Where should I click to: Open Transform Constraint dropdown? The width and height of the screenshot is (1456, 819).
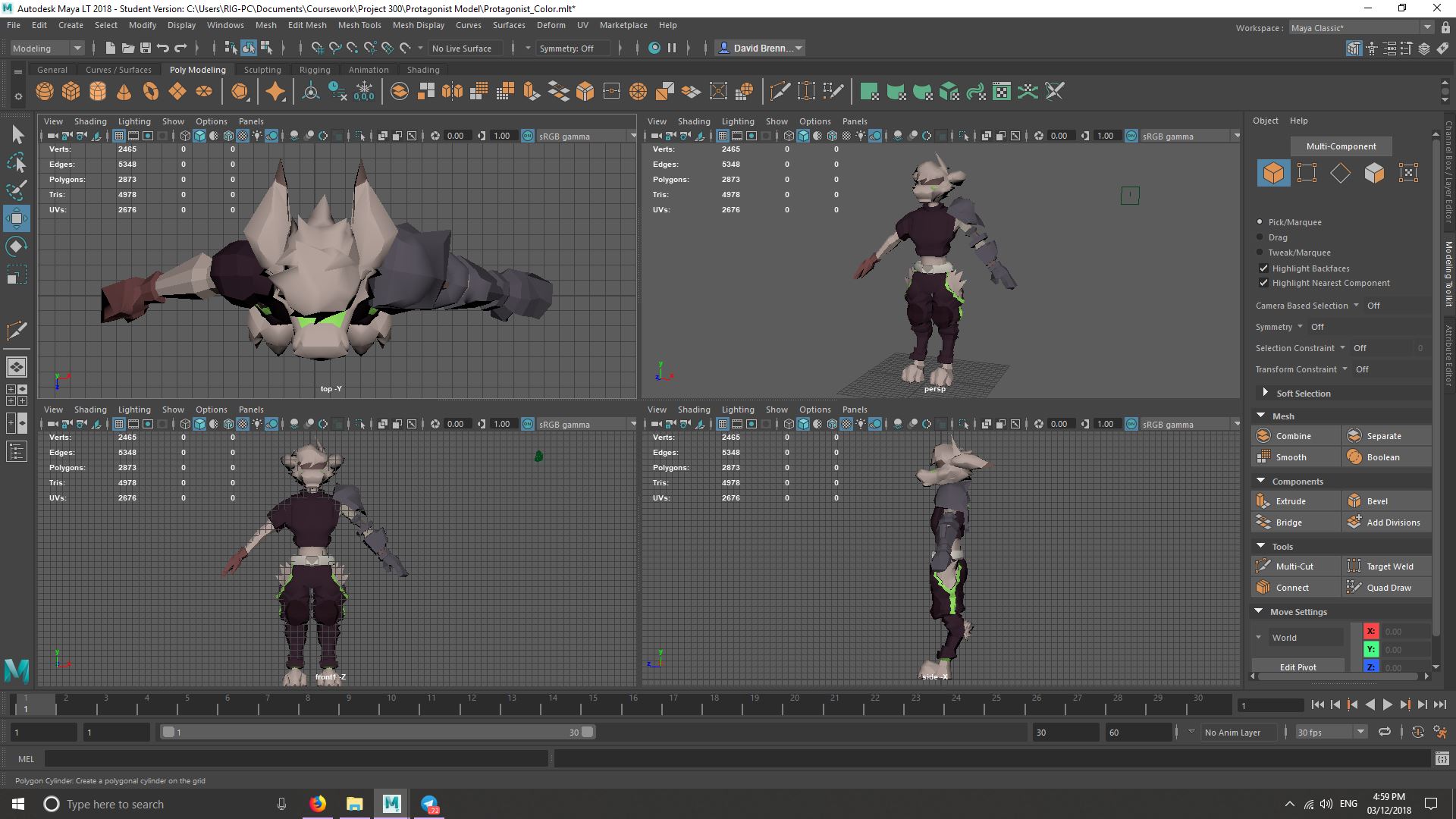(x=1345, y=369)
